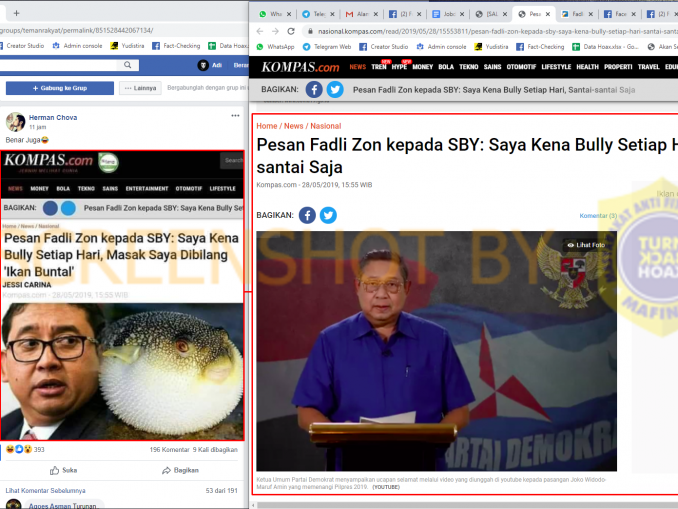This screenshot has height=509, width=678.
Task: Open the Fact-Checking bookmark in the left window
Action: tap(176, 45)
